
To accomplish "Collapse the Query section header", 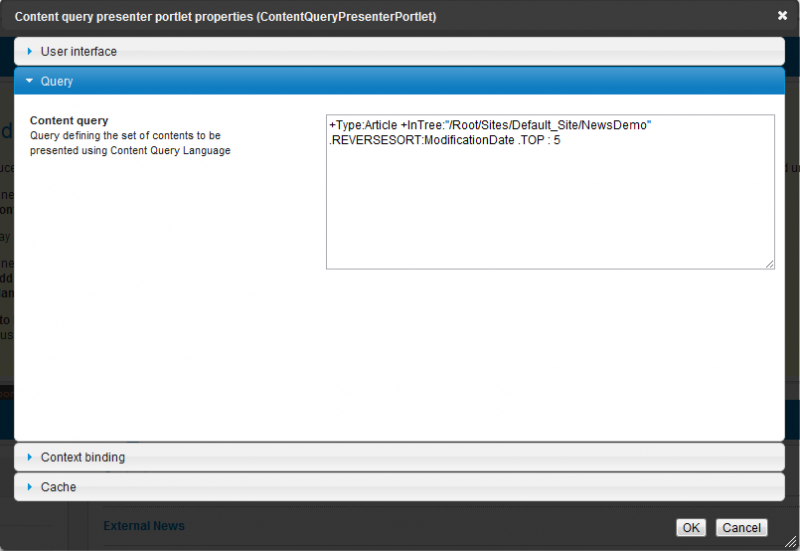I will click(399, 81).
